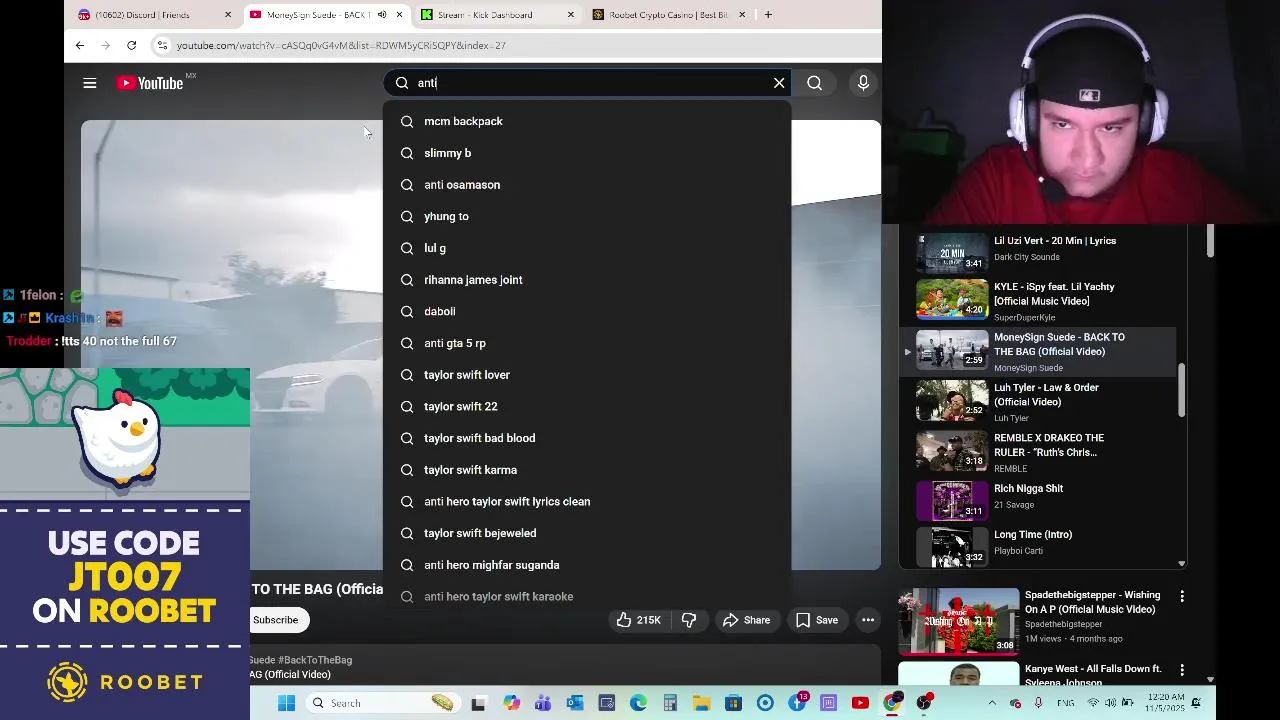Like the video with thumbs up 215K
1280x720 pixels.
click(x=638, y=620)
